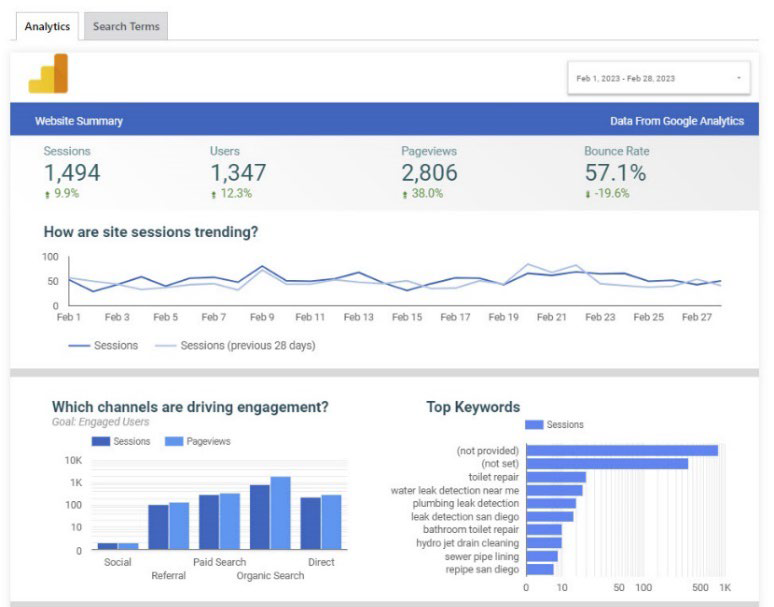Open the Search Terms tab
Viewport: 774px width, 607px height.
126,27
